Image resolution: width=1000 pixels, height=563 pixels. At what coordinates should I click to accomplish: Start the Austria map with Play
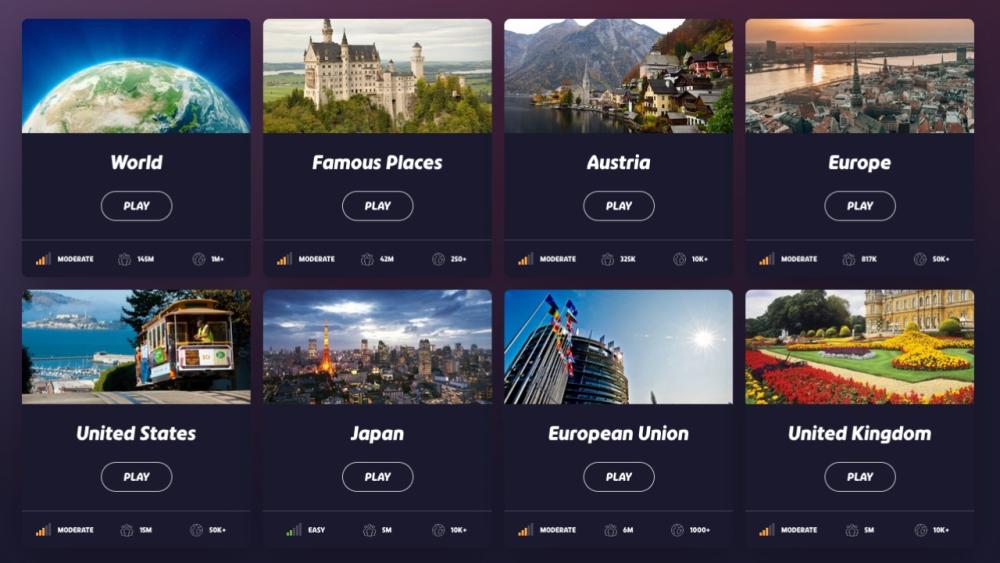pos(619,206)
